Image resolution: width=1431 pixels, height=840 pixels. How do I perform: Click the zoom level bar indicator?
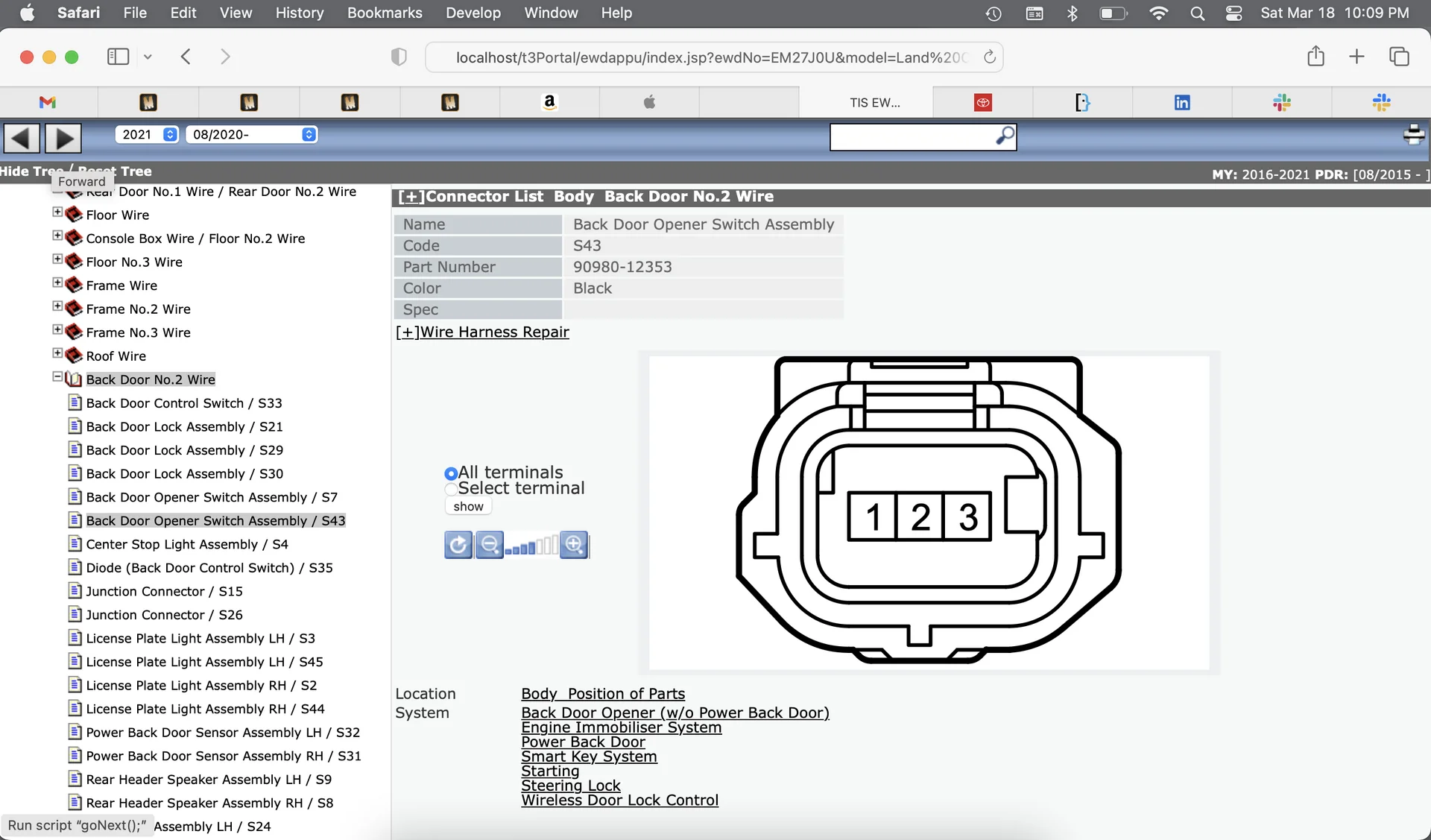531,546
